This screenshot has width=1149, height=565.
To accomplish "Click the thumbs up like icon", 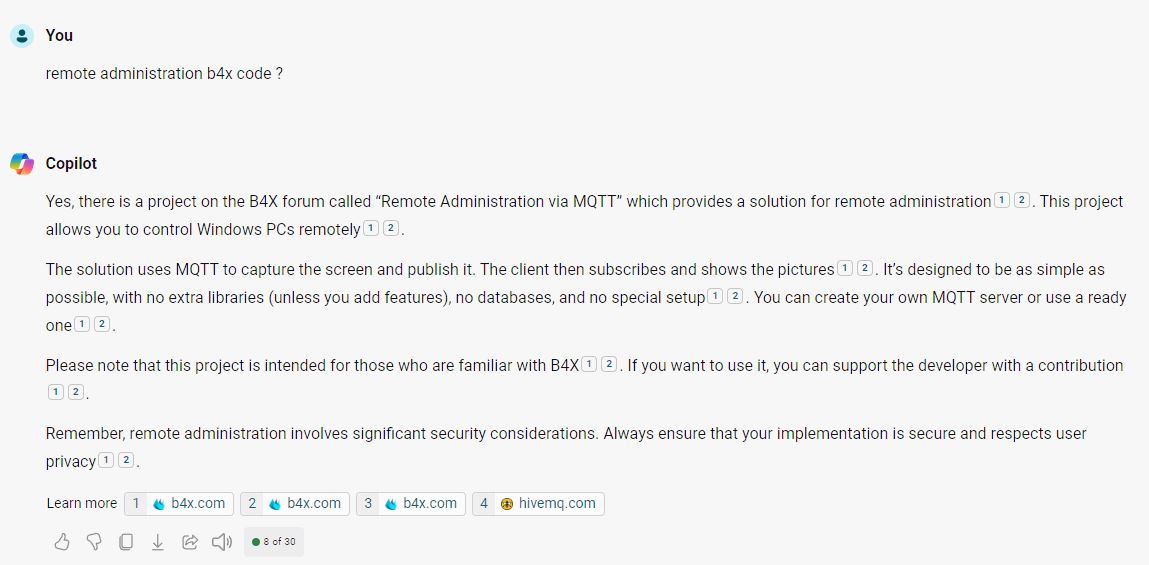I will (x=62, y=542).
